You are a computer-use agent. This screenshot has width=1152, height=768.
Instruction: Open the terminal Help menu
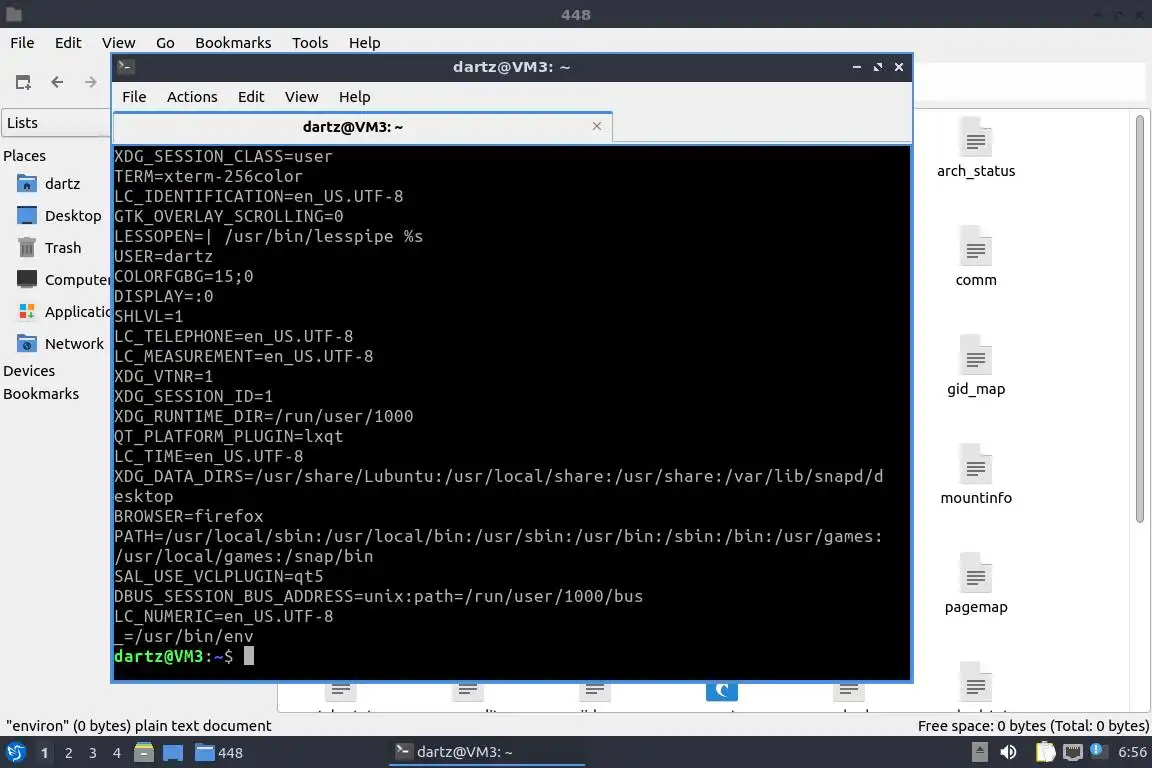354,97
